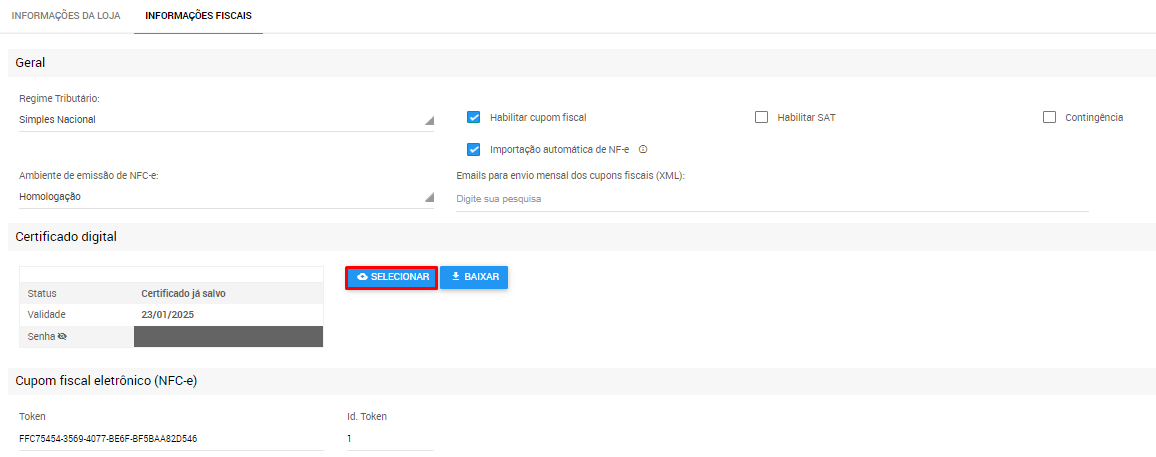The image size is (1156, 457).
Task: Uncheck the Habilitar cupom fiscal checkbox
Action: [474, 117]
